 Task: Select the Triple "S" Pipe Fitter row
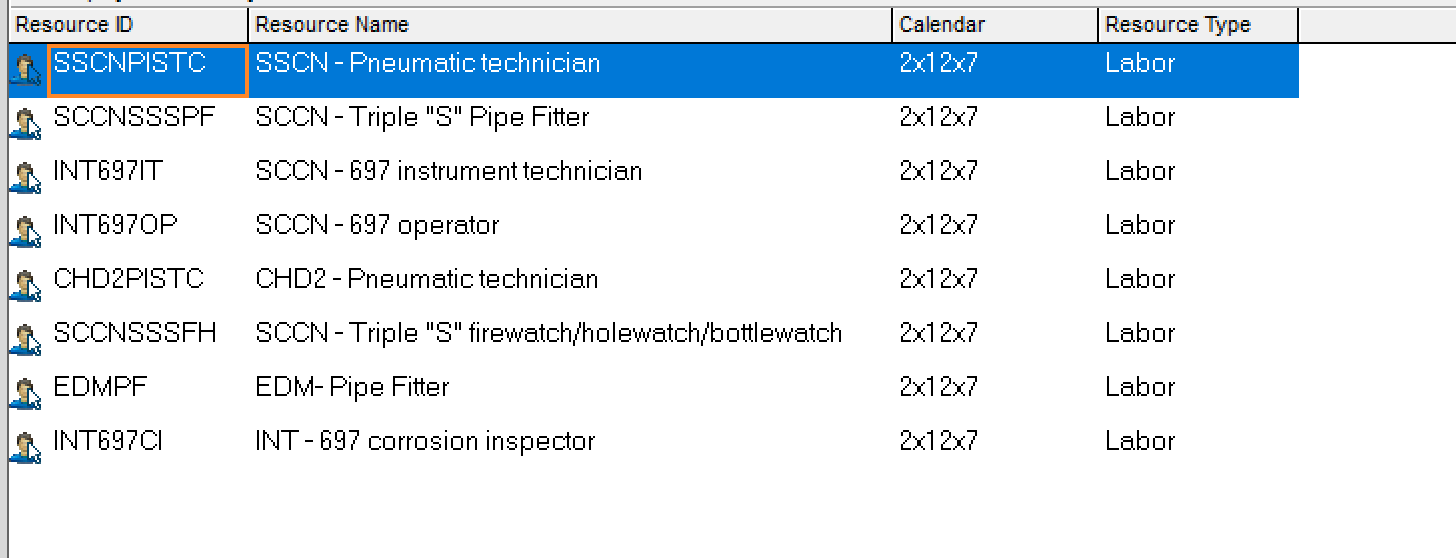point(653,117)
